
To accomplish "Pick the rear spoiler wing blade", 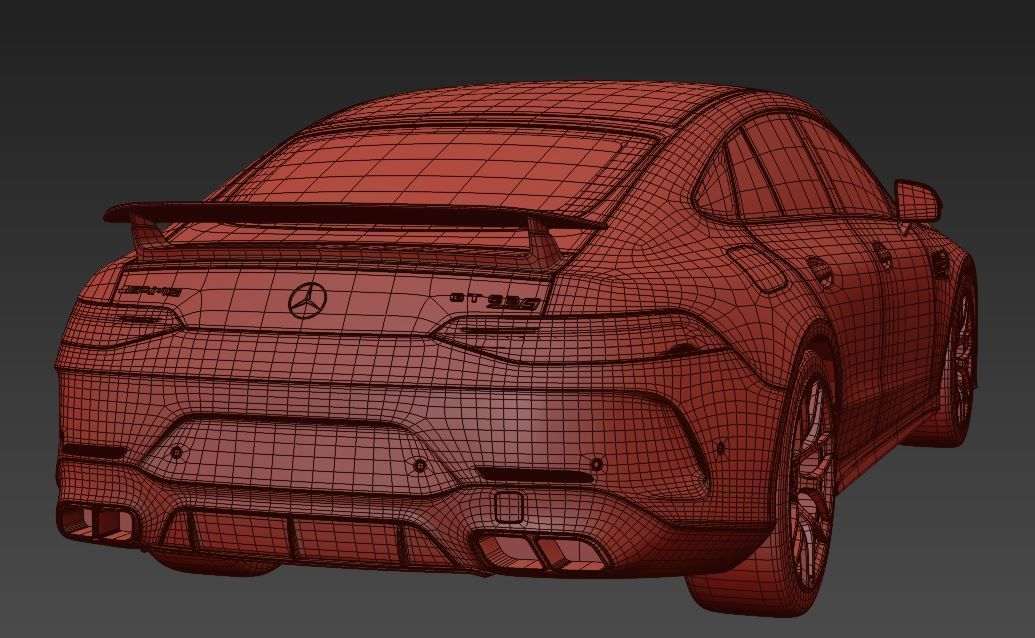I will tap(353, 216).
